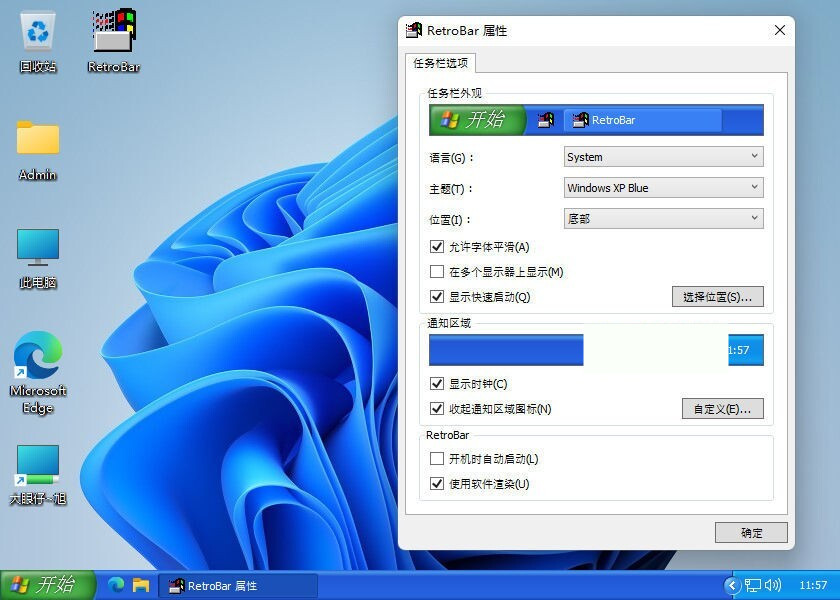The height and width of the screenshot is (600, 840).
Task: Select the 任务栏选项 tab
Action: pos(440,63)
